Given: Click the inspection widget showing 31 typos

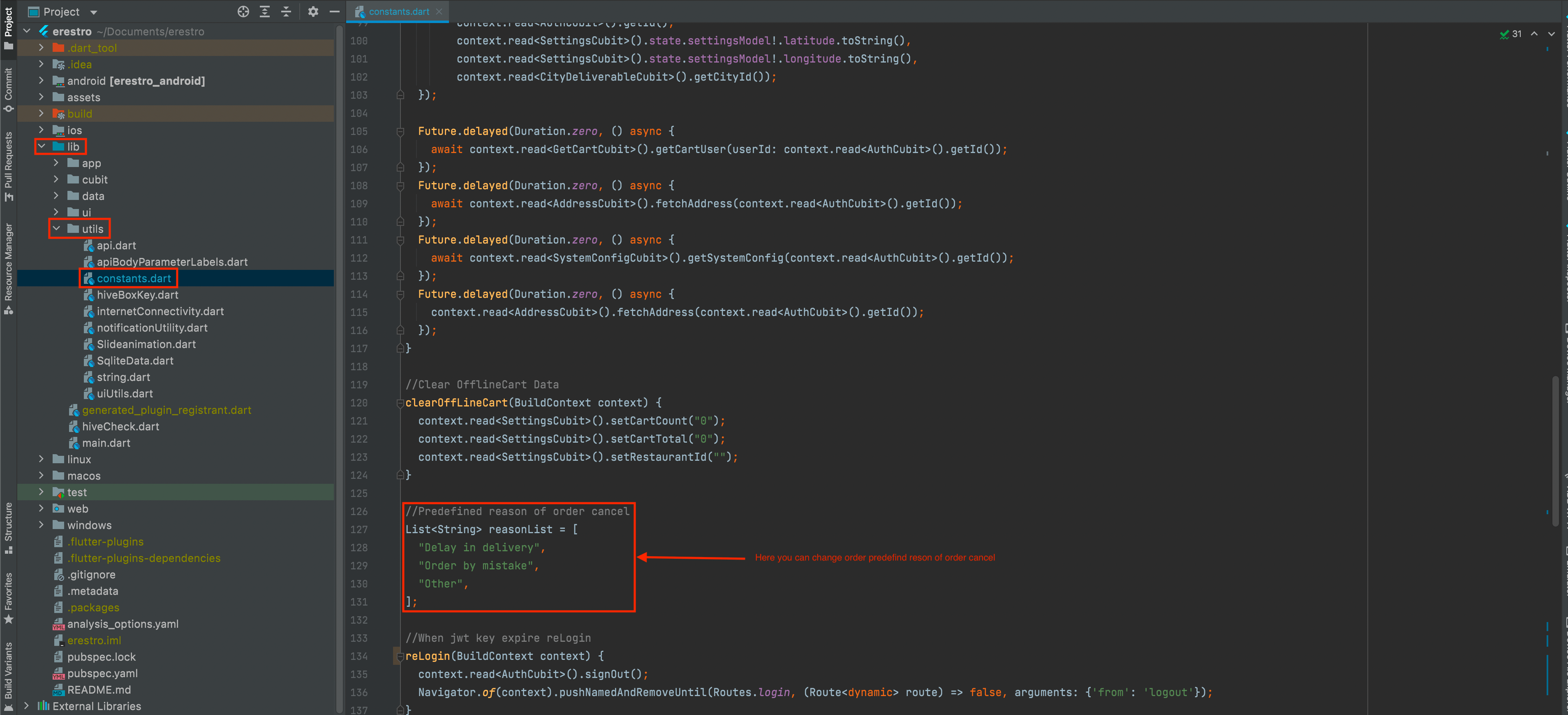Looking at the screenshot, I should point(1511,34).
